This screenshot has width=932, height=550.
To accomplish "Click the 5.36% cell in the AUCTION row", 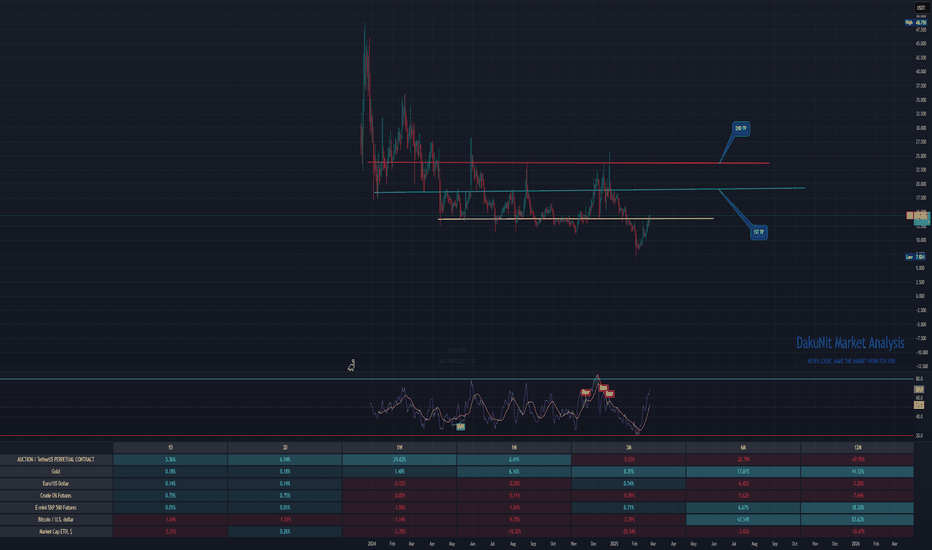I will click(170, 460).
